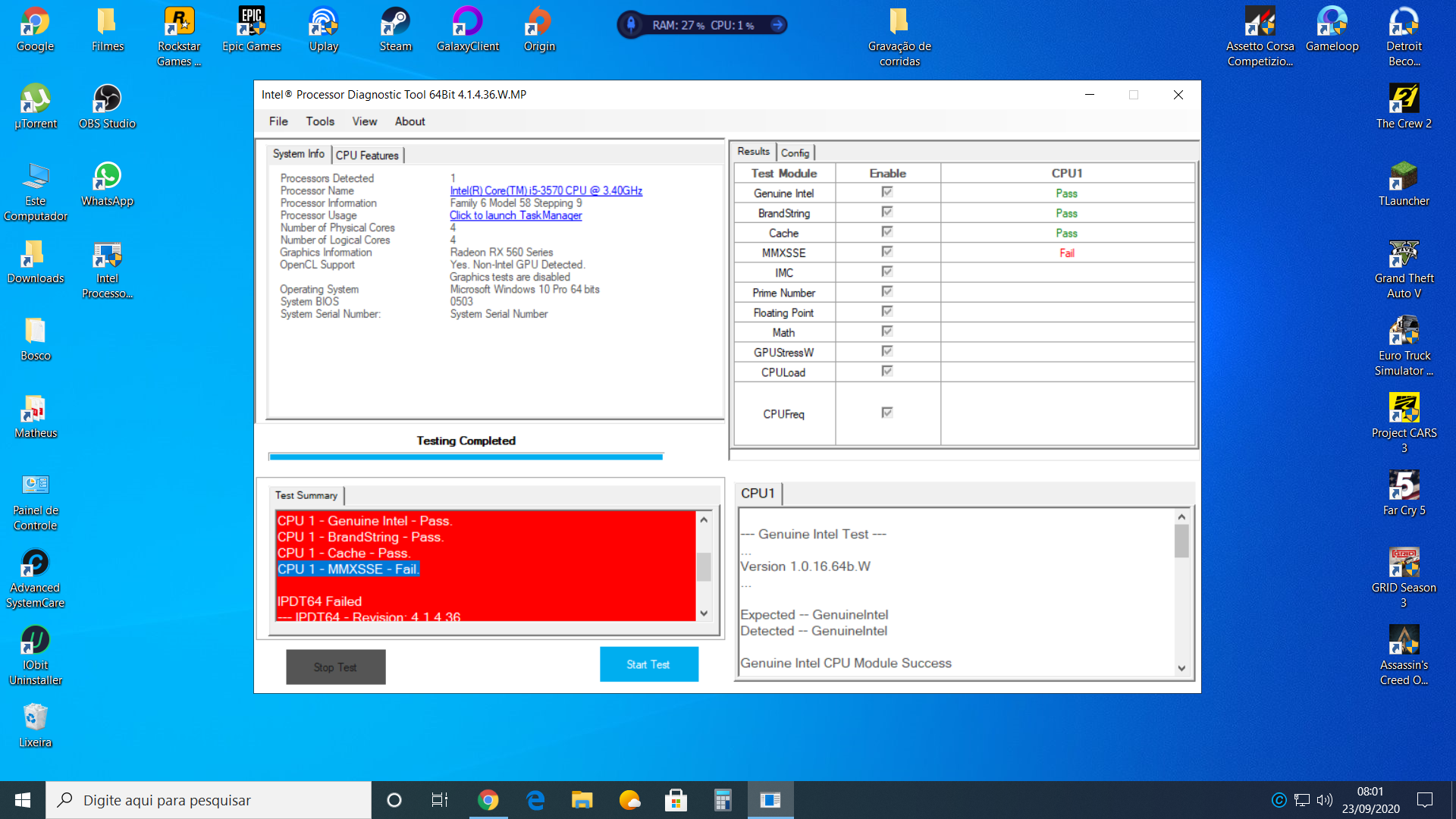Viewport: 1456px width, 819px height.
Task: Click the Stop Test button
Action: point(335,667)
